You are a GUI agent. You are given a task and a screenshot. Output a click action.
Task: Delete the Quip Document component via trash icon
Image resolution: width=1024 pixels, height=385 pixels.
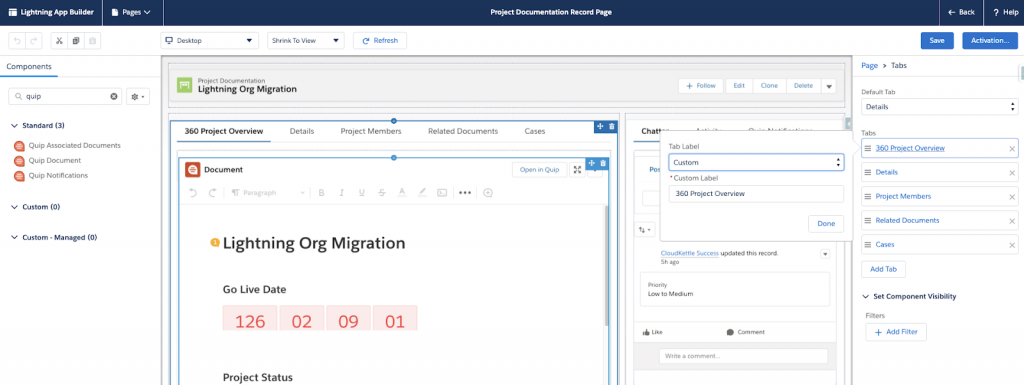[603, 163]
